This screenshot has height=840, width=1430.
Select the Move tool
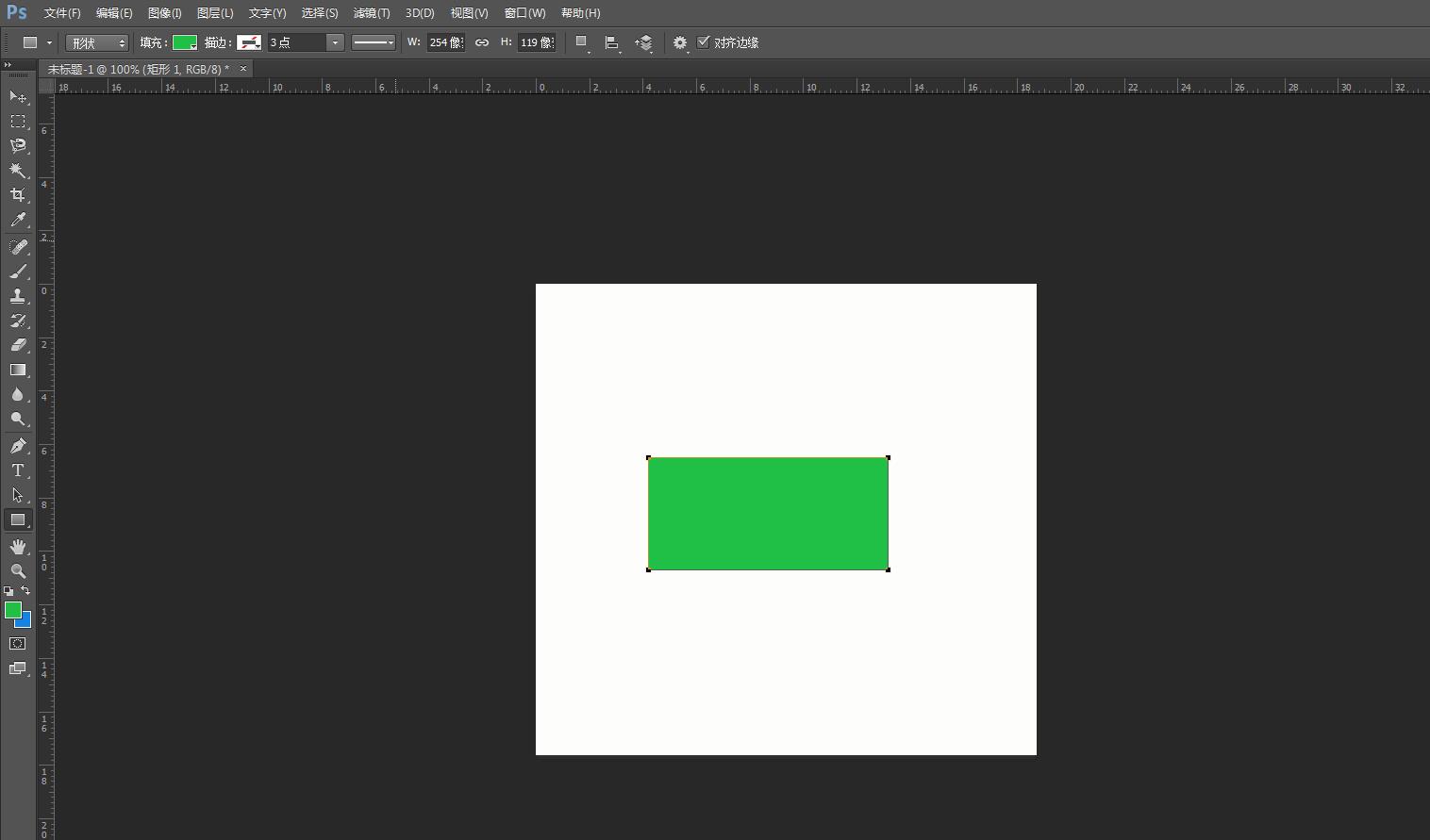(17, 97)
